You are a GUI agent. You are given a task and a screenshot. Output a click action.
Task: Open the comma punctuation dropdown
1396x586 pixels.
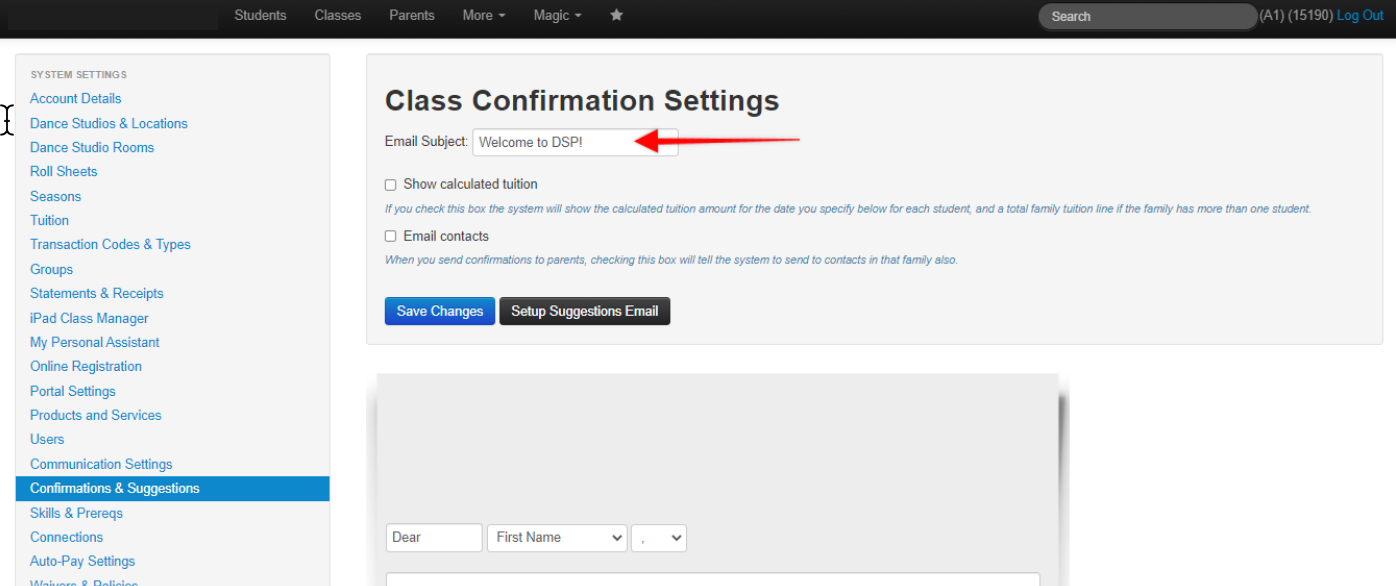tap(659, 538)
